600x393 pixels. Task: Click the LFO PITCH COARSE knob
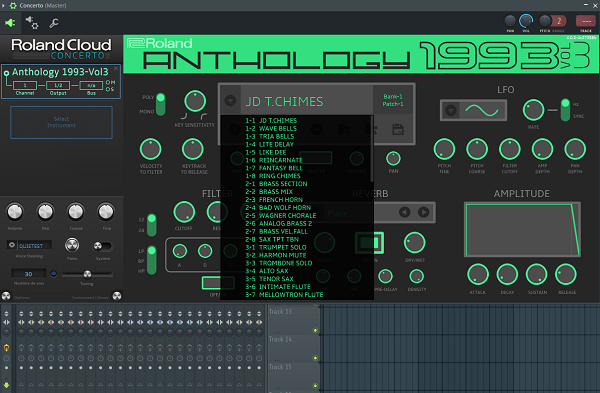pyautogui.click(x=477, y=149)
